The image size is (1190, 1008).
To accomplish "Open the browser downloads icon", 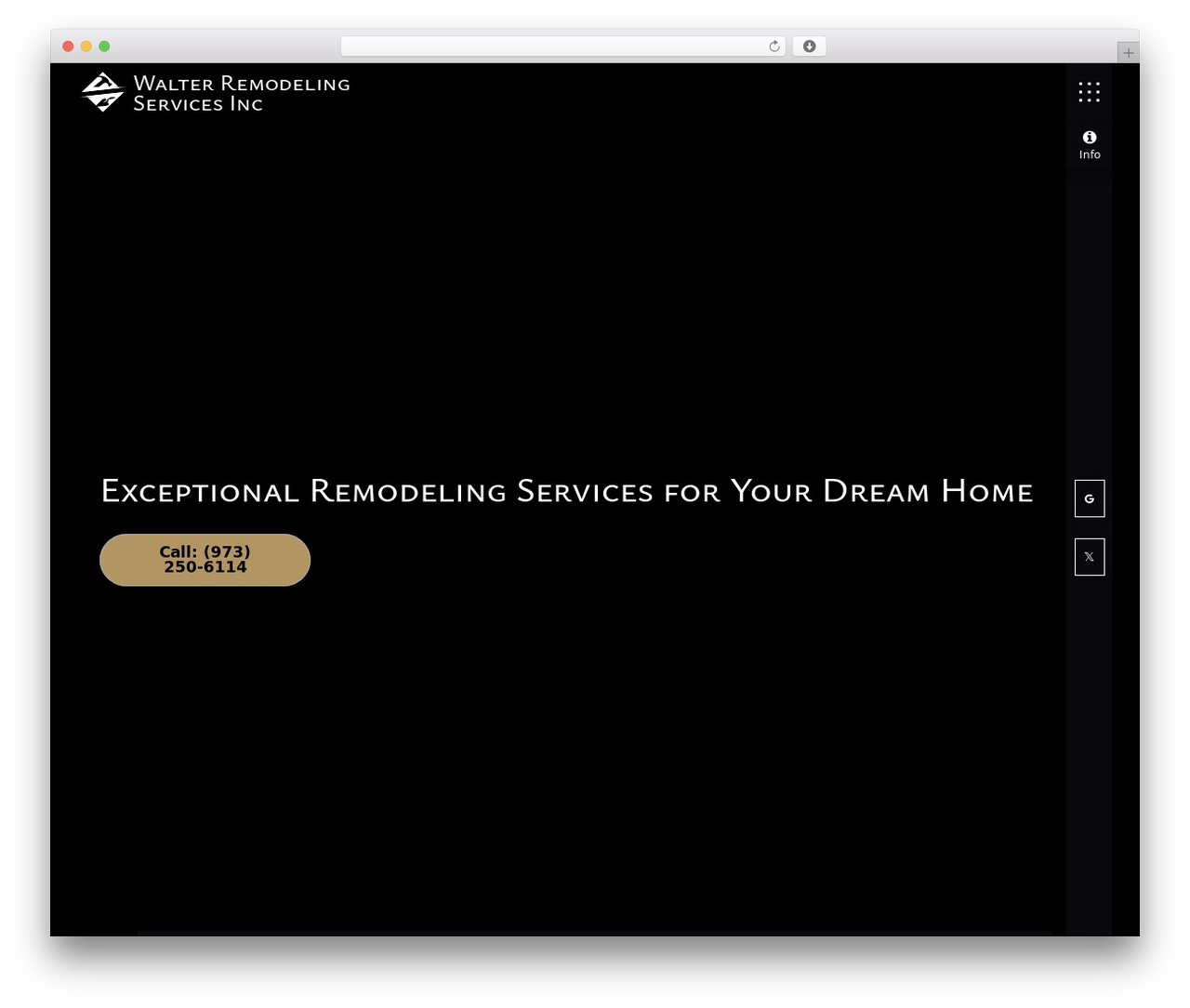I will click(809, 46).
